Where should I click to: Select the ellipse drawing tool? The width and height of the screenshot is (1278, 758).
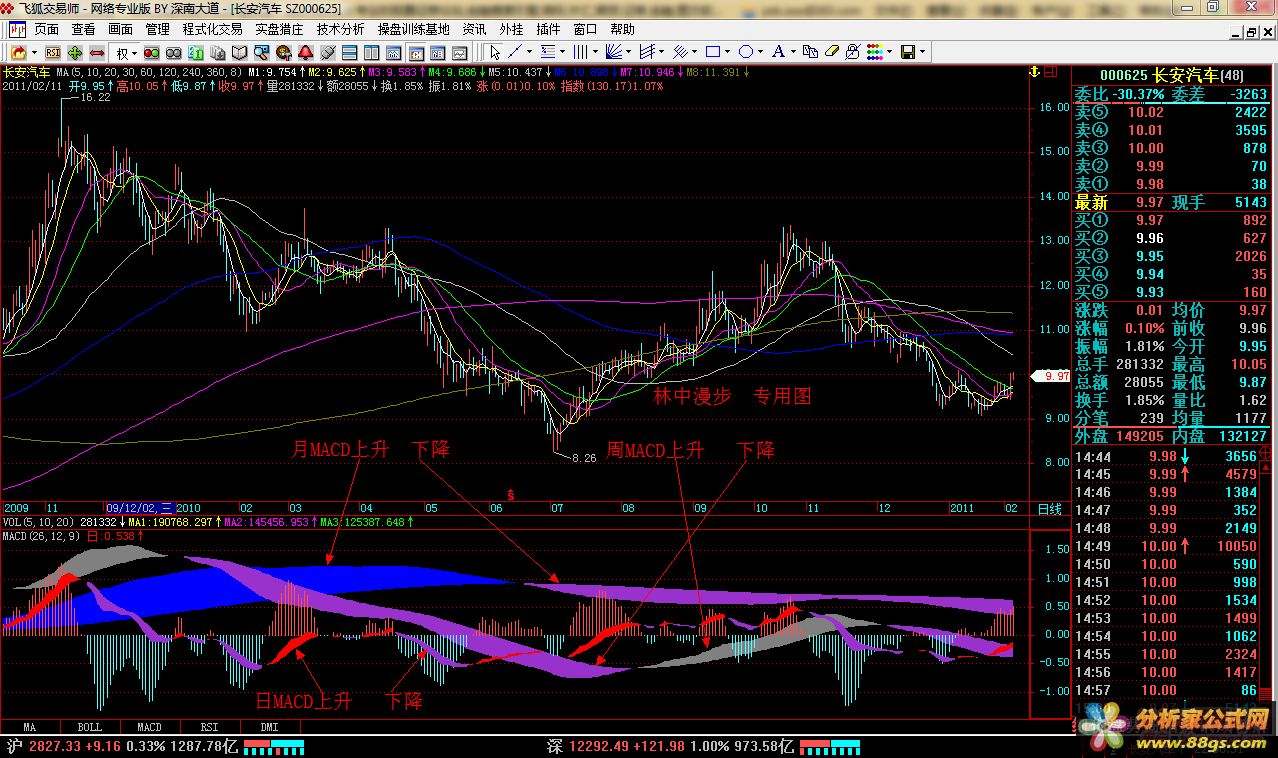pos(746,52)
